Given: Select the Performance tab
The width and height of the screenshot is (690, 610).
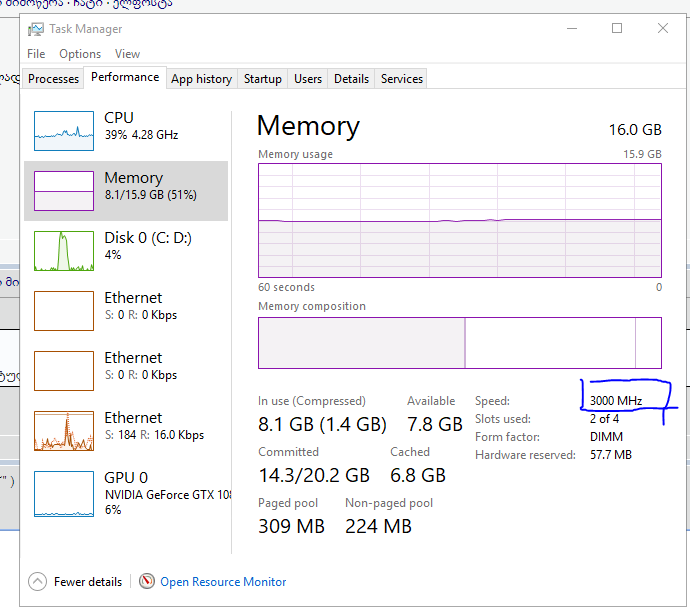Looking at the screenshot, I should tap(125, 77).
